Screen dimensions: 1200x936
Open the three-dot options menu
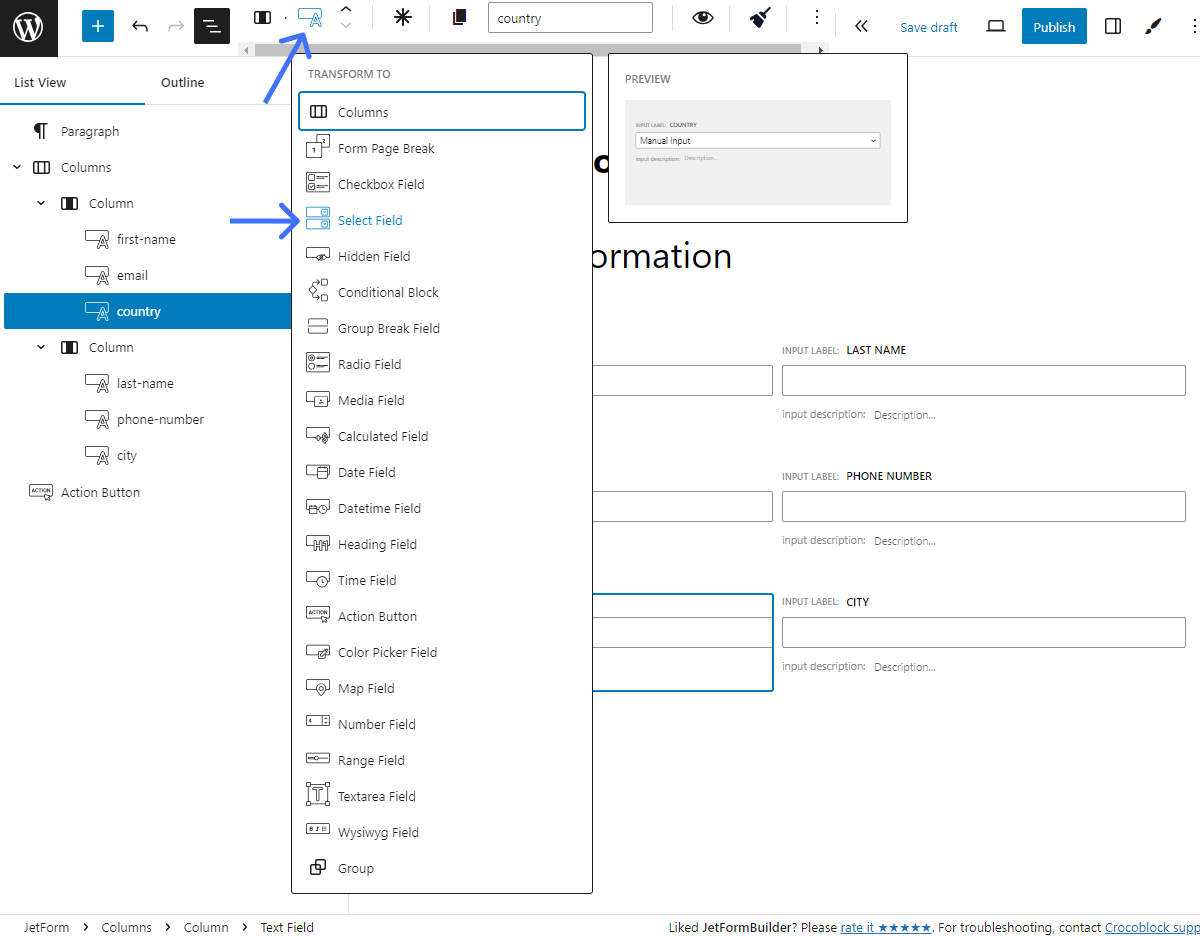[817, 17]
